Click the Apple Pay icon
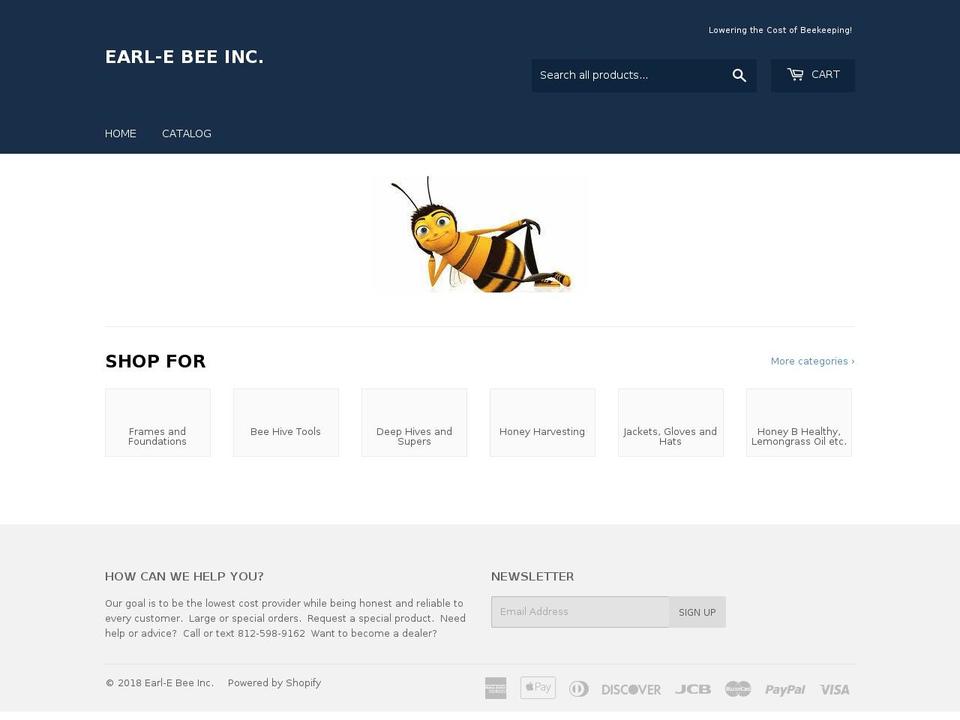 (x=538, y=688)
